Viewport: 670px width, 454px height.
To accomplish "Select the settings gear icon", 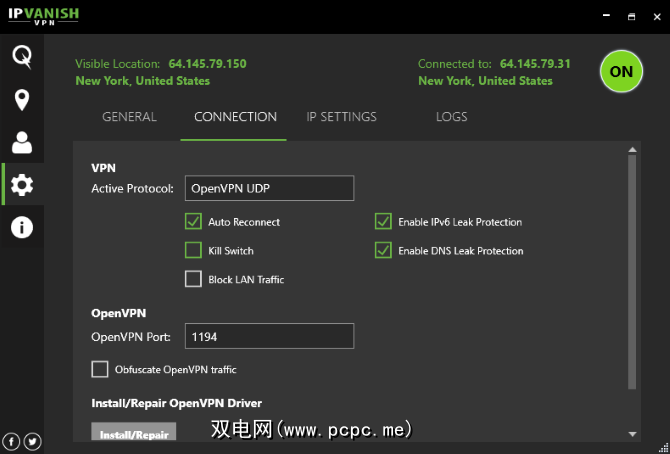I will tap(22, 185).
